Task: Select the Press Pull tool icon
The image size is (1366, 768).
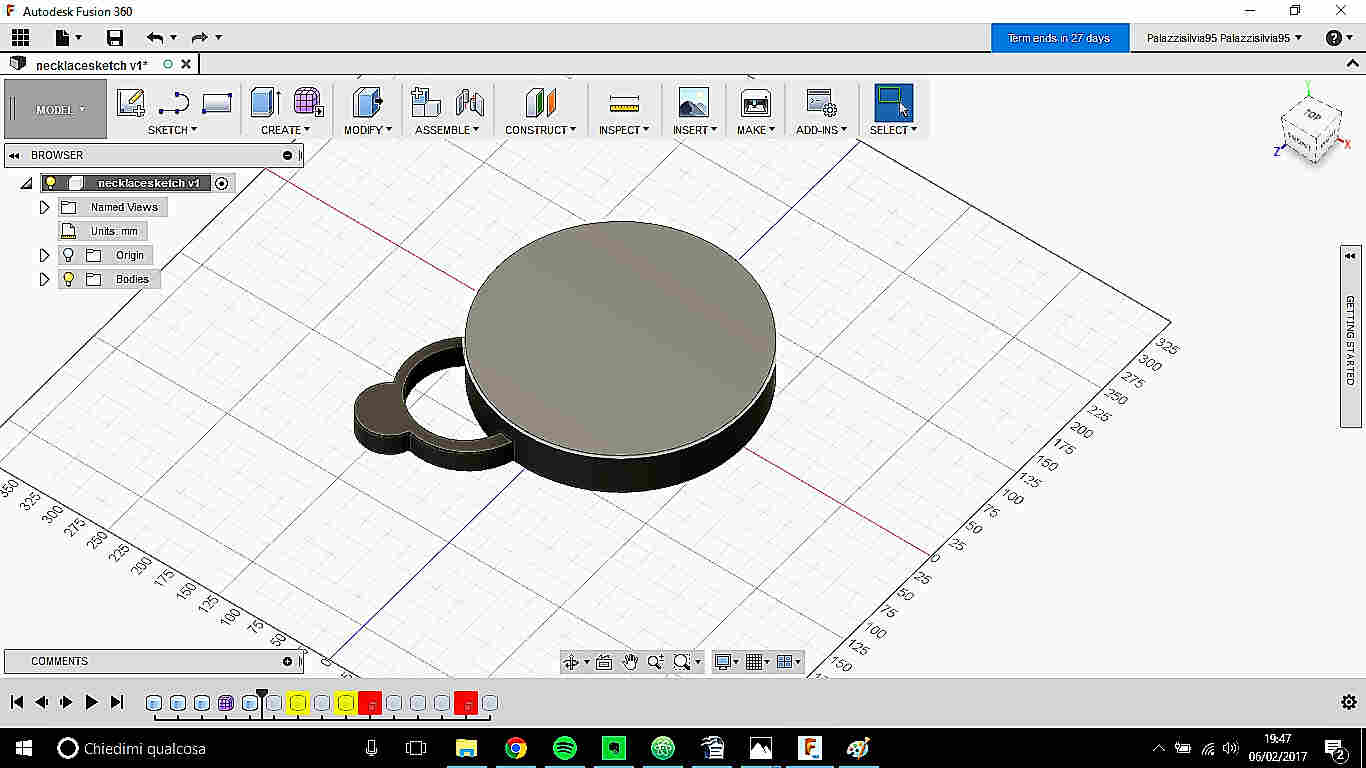Action: tap(367, 103)
